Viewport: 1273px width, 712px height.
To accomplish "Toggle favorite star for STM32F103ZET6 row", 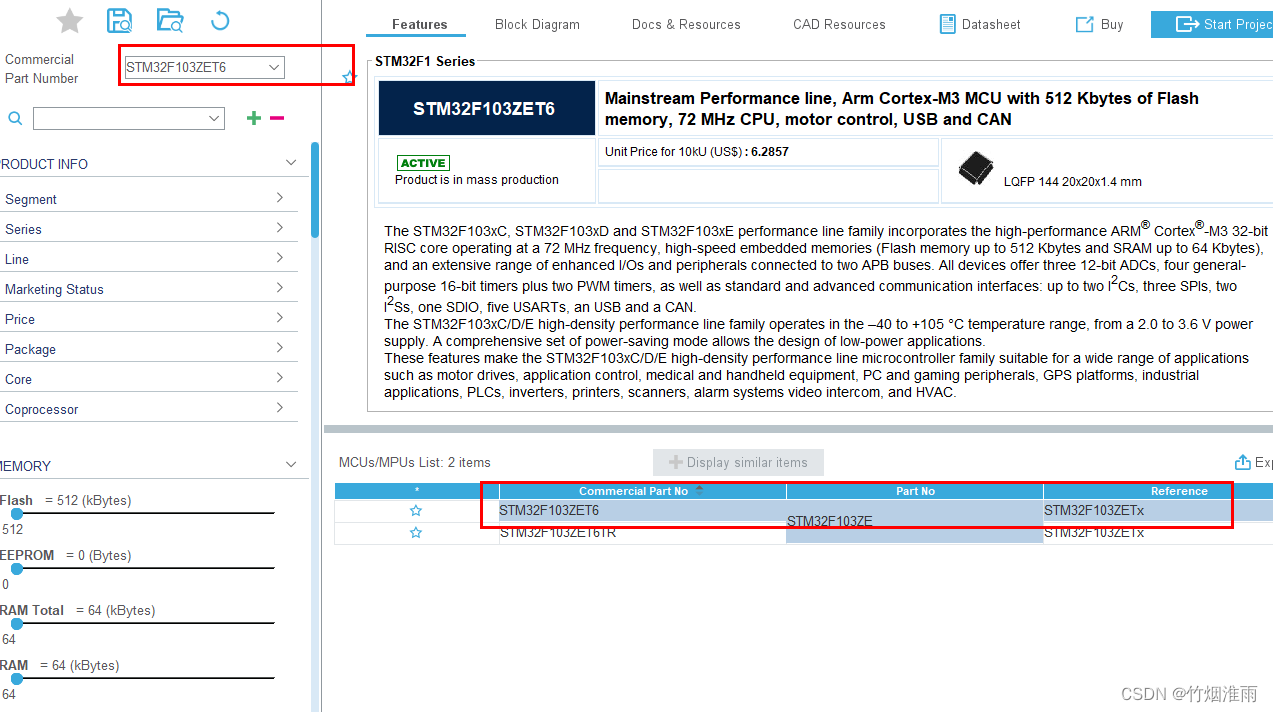I will pyautogui.click(x=416, y=511).
